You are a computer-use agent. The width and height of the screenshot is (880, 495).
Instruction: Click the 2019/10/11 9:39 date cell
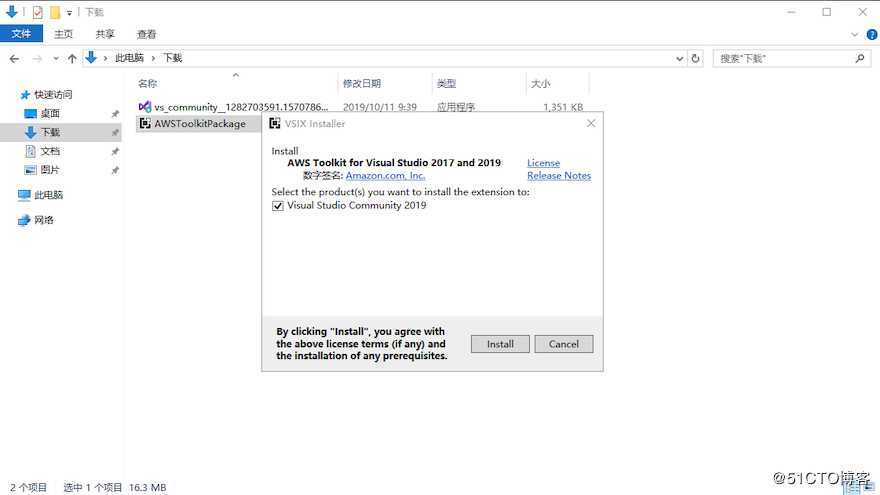point(379,107)
